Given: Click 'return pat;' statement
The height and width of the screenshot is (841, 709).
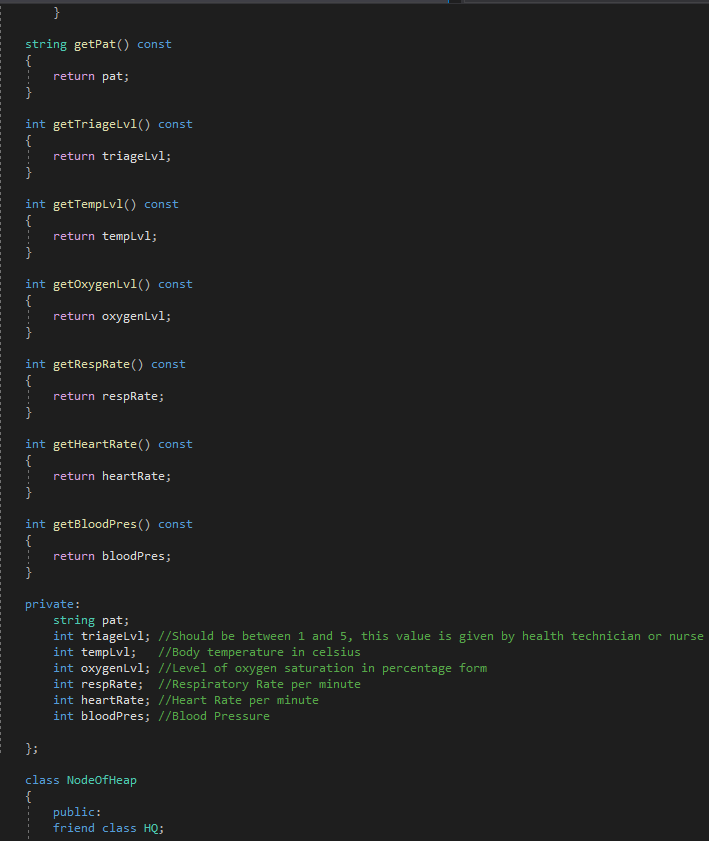Looking at the screenshot, I should pos(91,76).
